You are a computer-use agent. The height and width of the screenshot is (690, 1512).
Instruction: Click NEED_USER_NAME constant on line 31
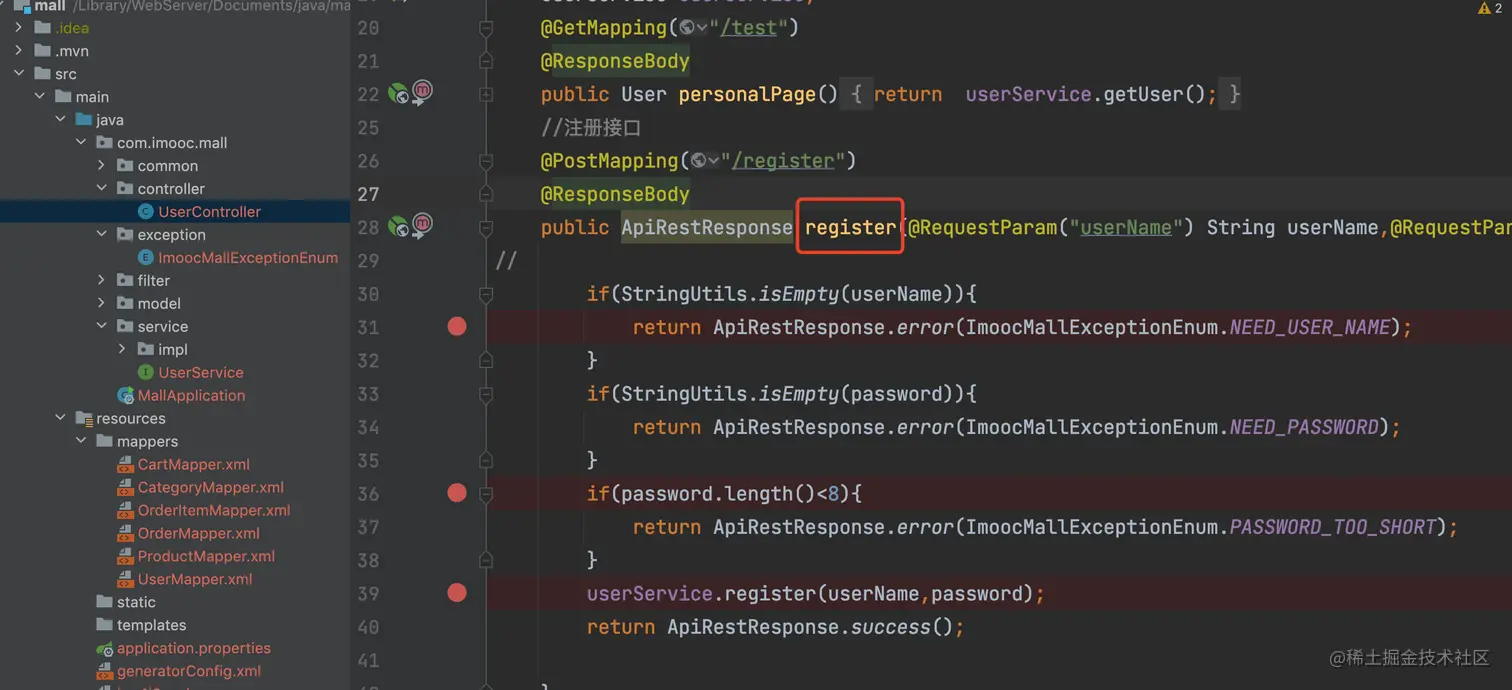(x=1310, y=327)
